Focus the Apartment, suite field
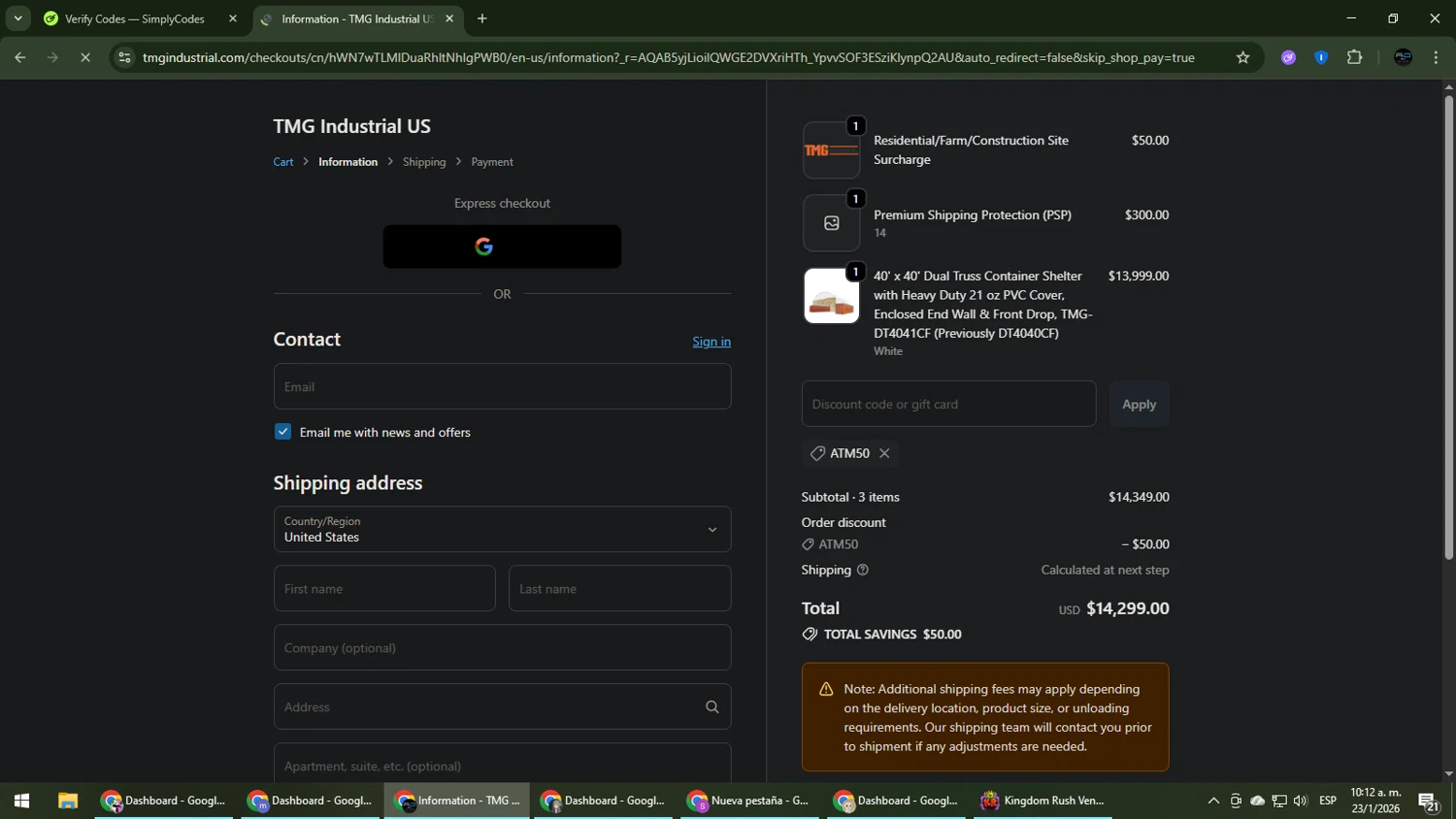The image size is (1456, 819). click(x=502, y=764)
